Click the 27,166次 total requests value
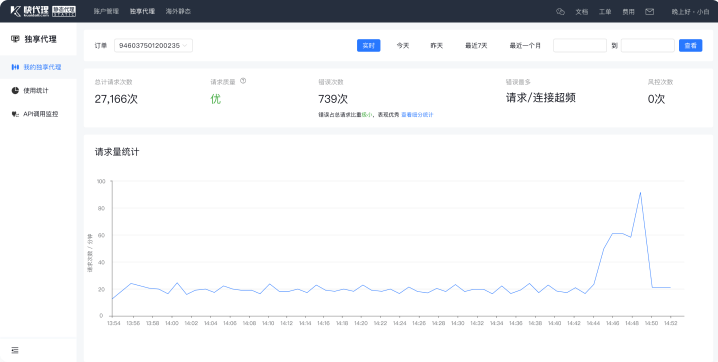Viewport: 718px width, 362px height. pos(116,99)
